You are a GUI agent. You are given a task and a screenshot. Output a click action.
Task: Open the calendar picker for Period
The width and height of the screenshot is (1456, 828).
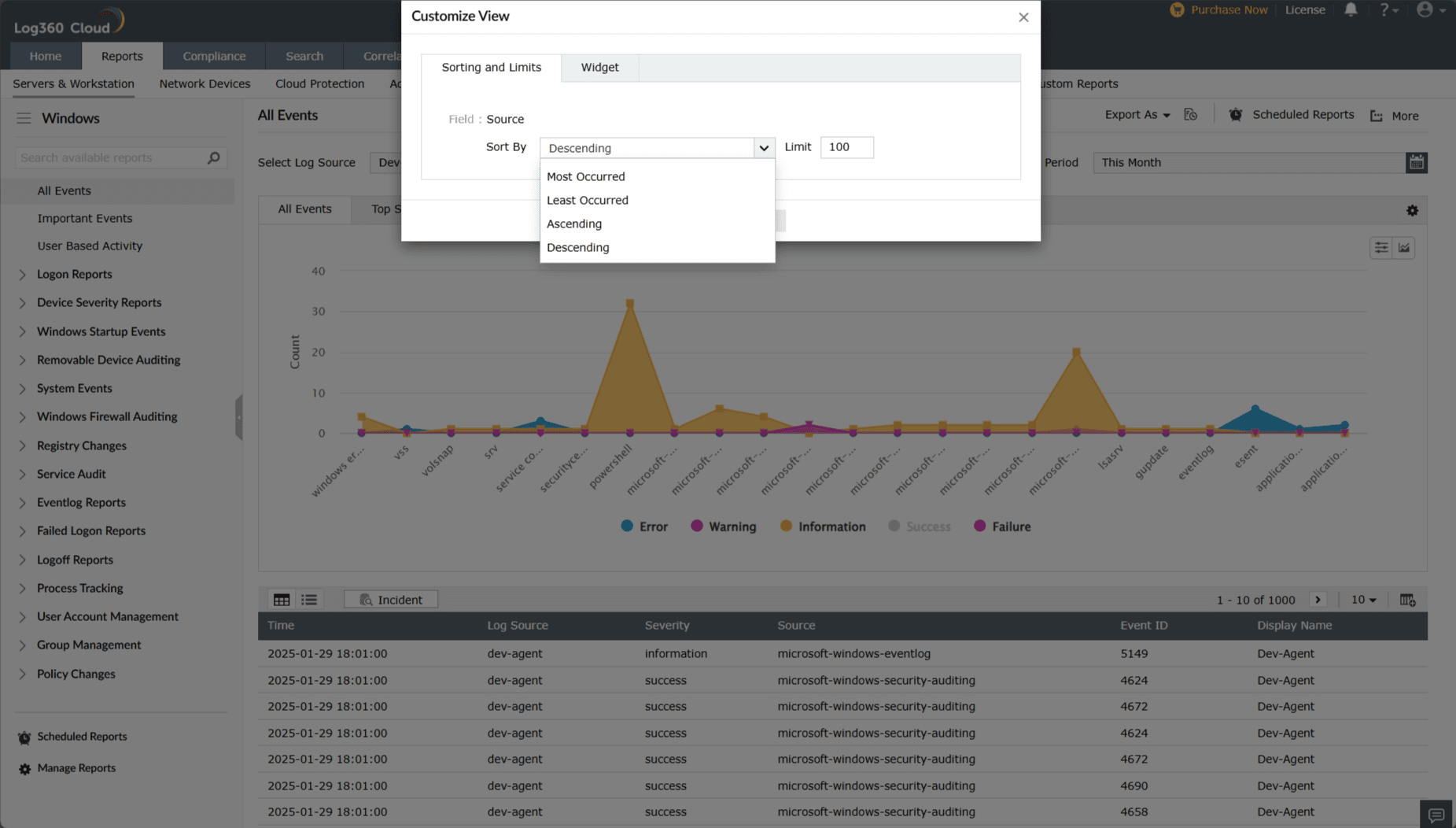[x=1416, y=162]
